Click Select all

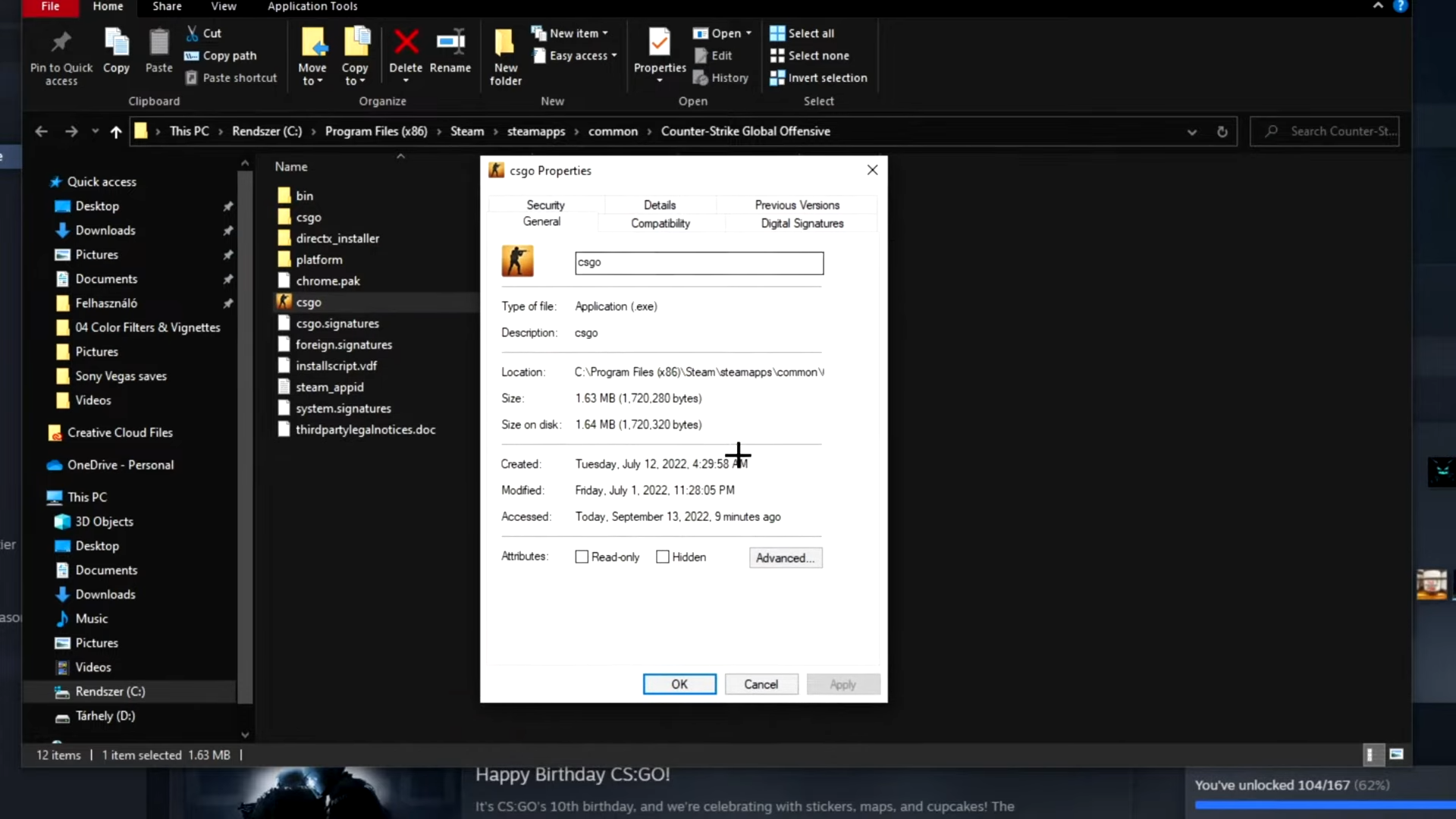click(x=802, y=33)
